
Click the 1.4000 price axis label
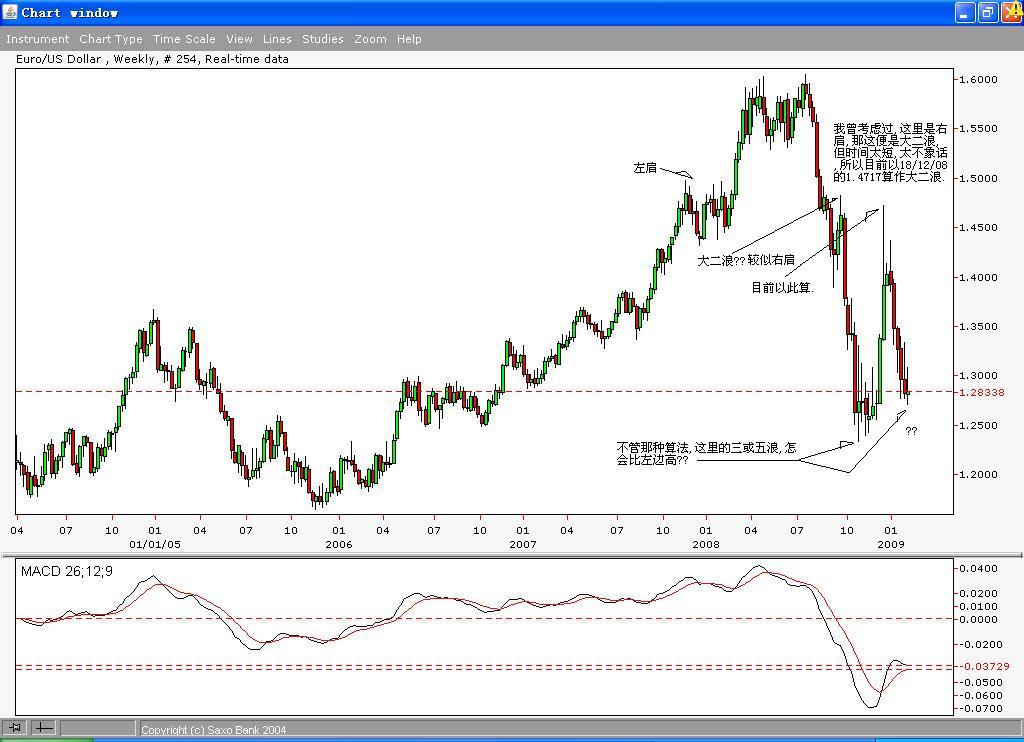[x=978, y=278]
